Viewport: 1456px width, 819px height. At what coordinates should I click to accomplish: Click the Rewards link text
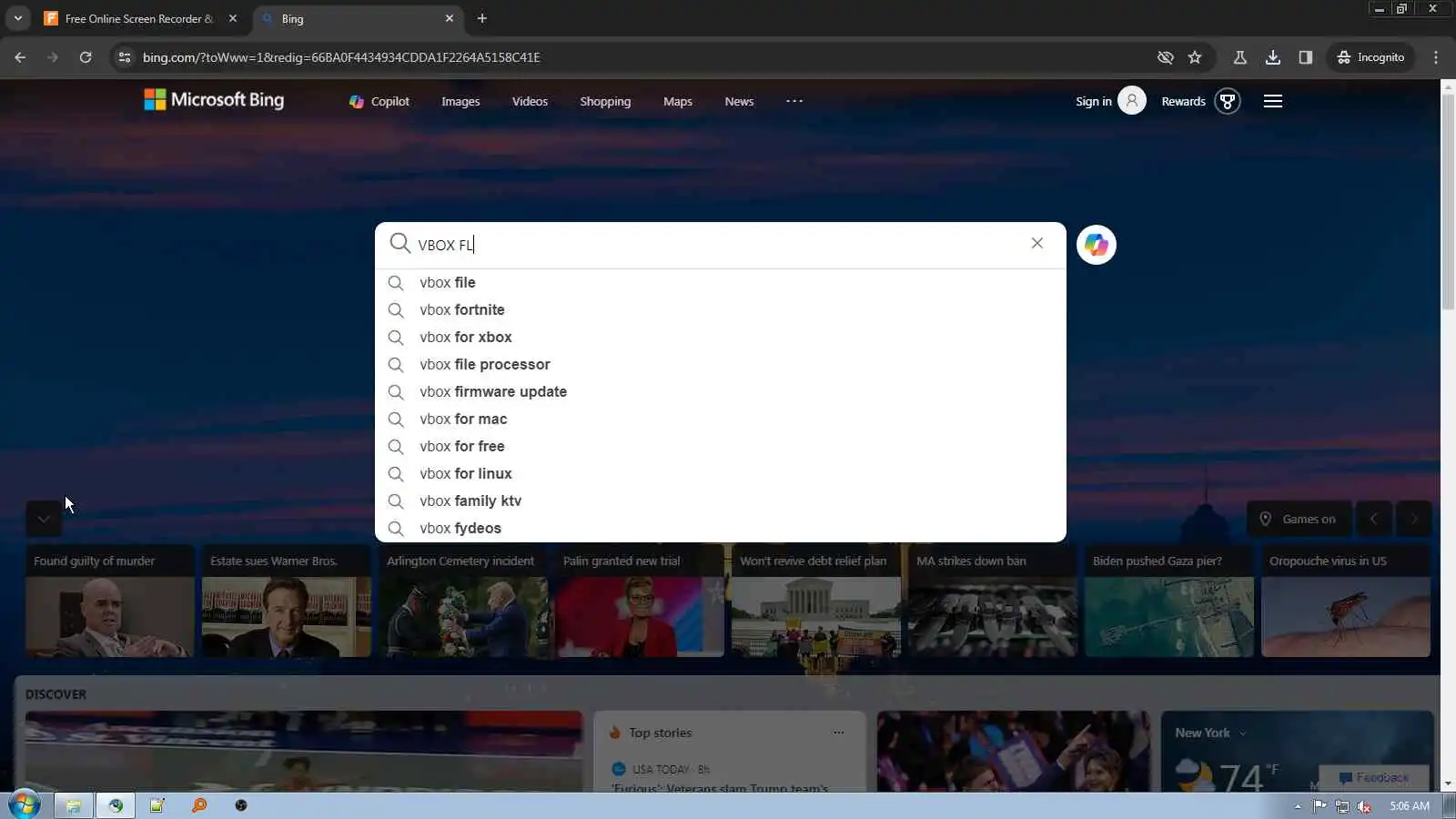1183,102
